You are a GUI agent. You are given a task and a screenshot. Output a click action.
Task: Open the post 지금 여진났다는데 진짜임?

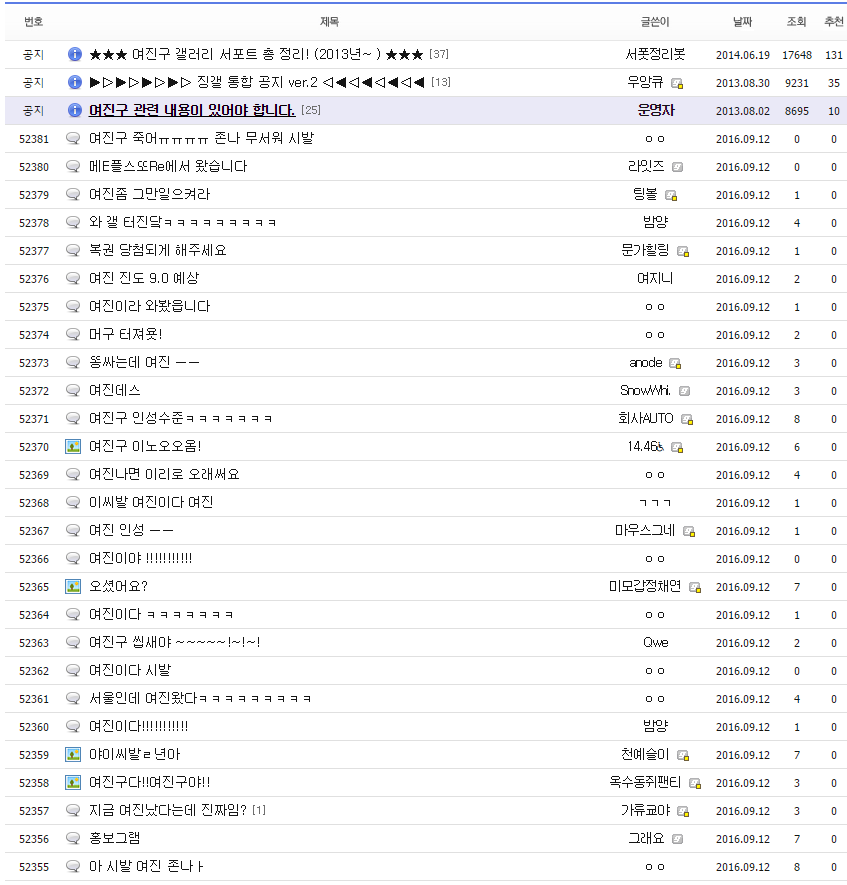point(168,810)
